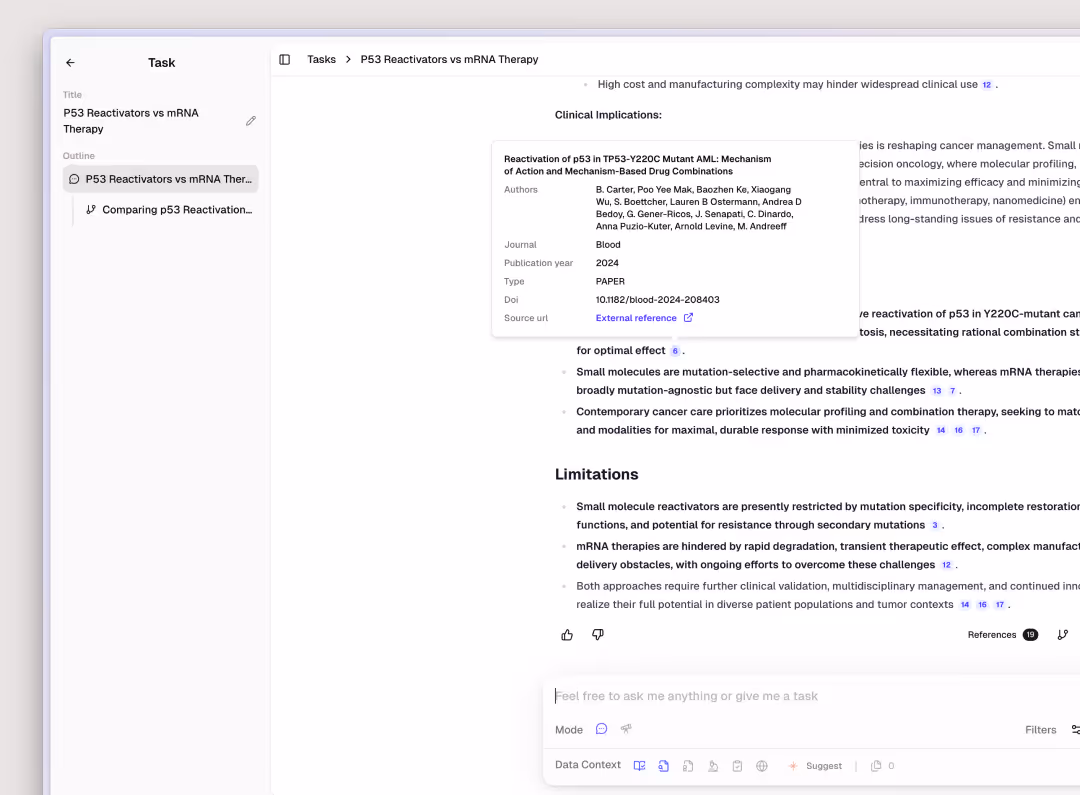This screenshot has width=1080, height=795.
Task: Click the Clinical Implications heading
Action: [608, 115]
